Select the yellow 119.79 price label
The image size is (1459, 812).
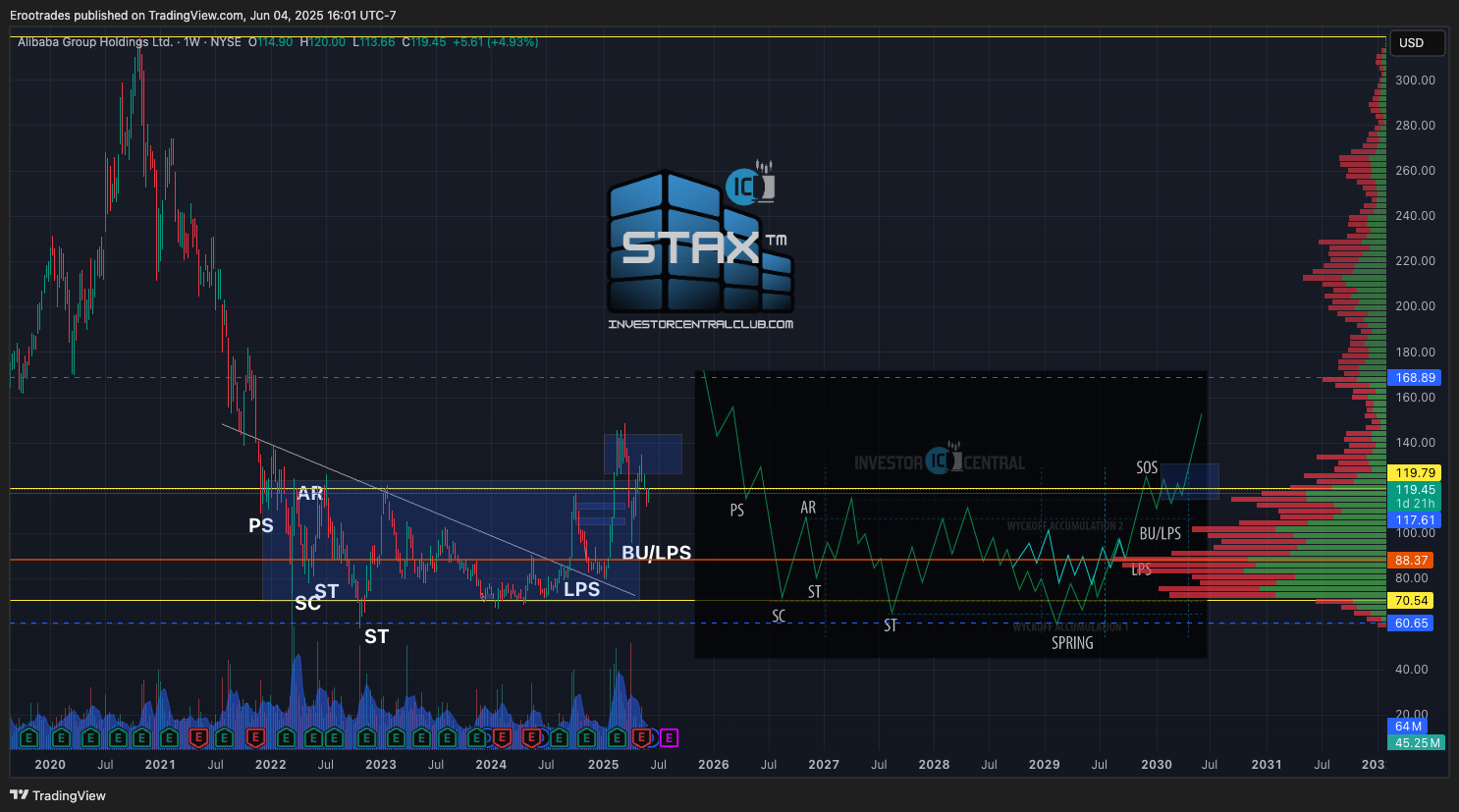point(1415,473)
